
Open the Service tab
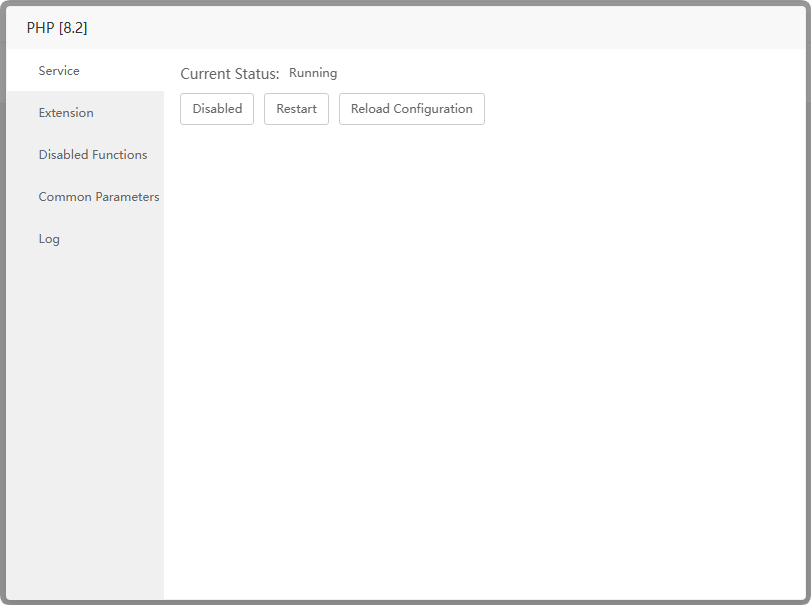(85, 70)
